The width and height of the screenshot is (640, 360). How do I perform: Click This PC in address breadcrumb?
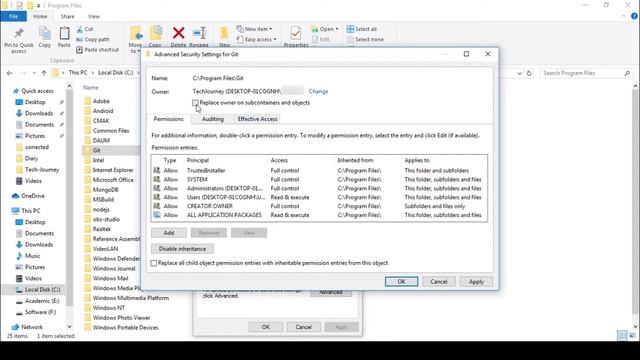pos(78,73)
